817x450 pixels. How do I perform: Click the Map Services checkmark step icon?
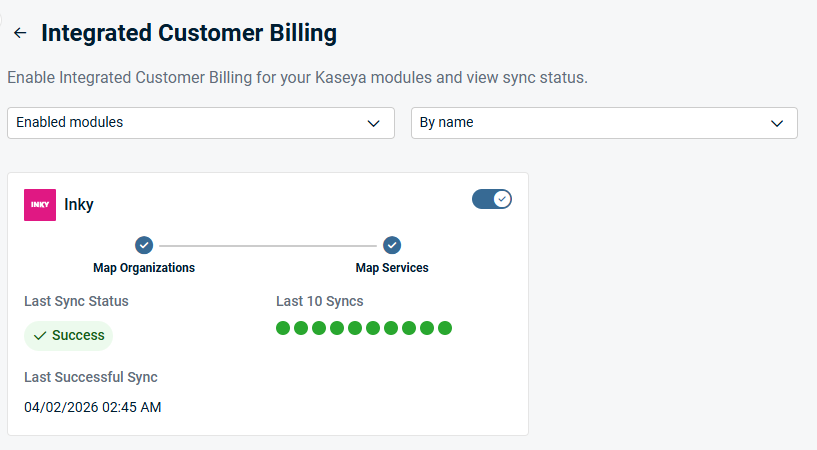click(392, 245)
